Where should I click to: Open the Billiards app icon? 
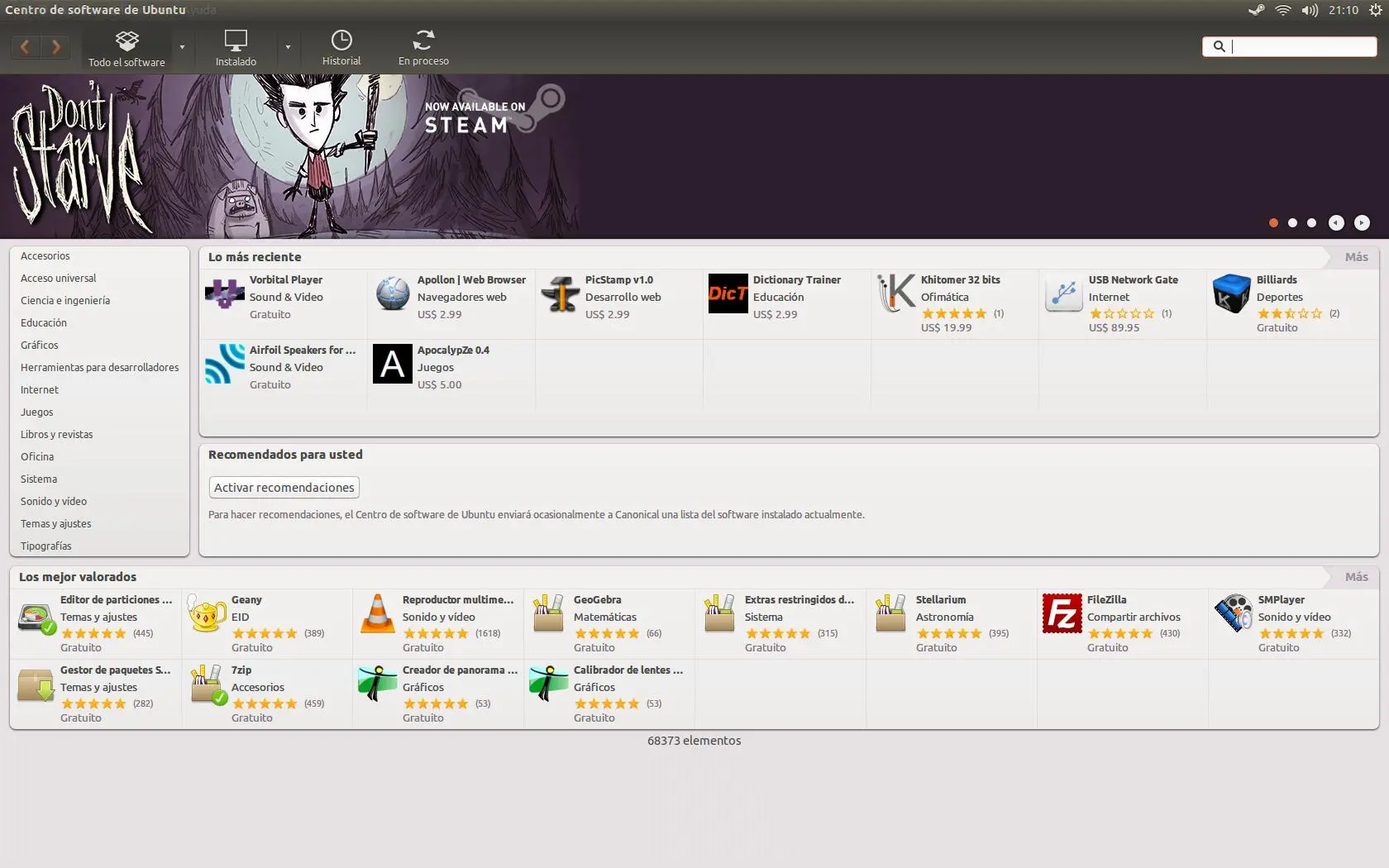tap(1231, 293)
